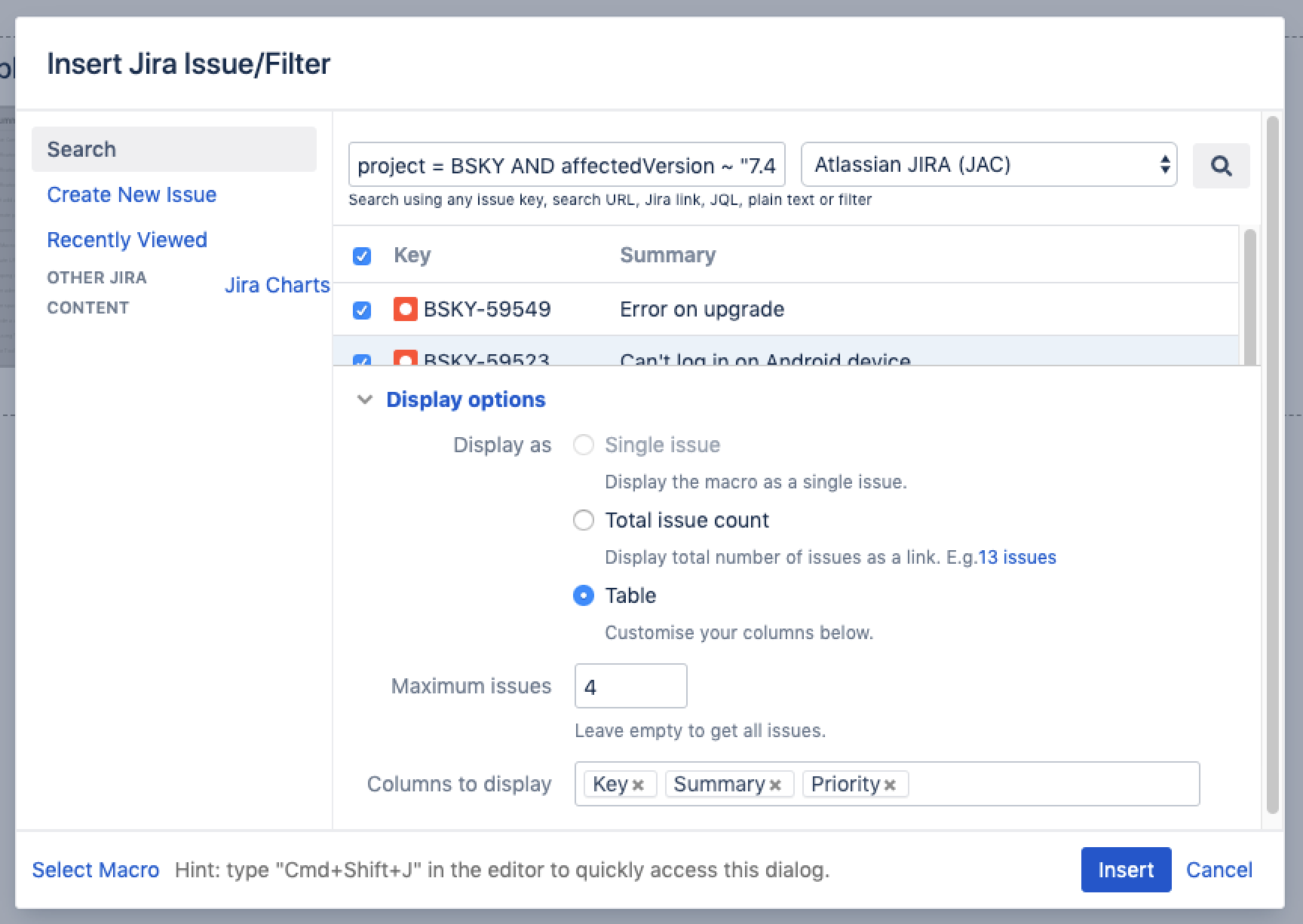Switch to Create New Issue tab
This screenshot has width=1303, height=924.
point(131,194)
